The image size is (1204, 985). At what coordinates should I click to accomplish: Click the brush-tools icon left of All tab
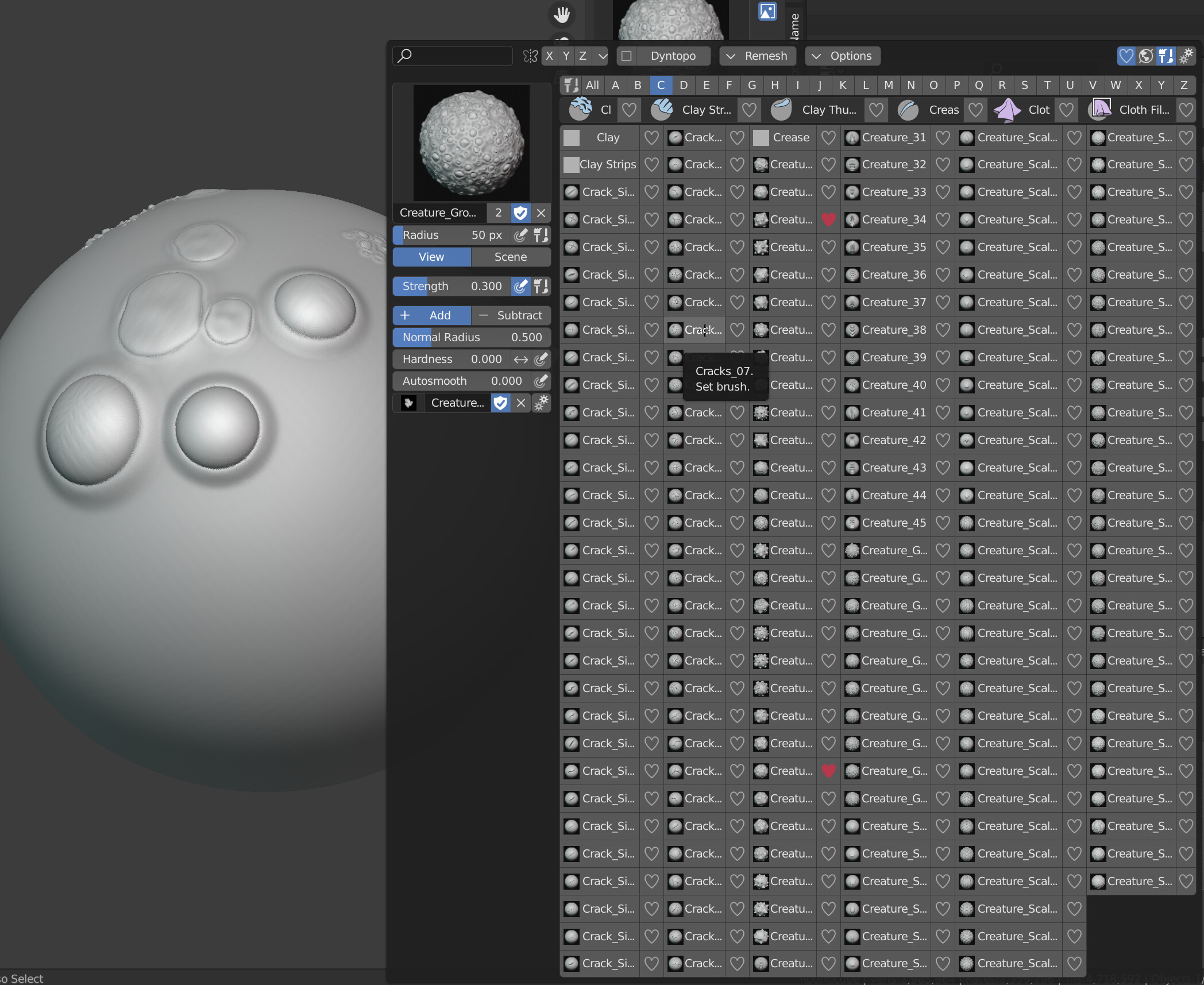pyautogui.click(x=570, y=85)
